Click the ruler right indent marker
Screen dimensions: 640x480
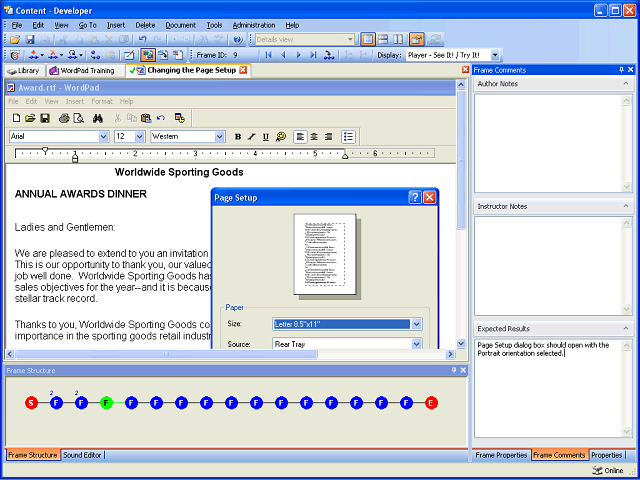(x=345, y=156)
